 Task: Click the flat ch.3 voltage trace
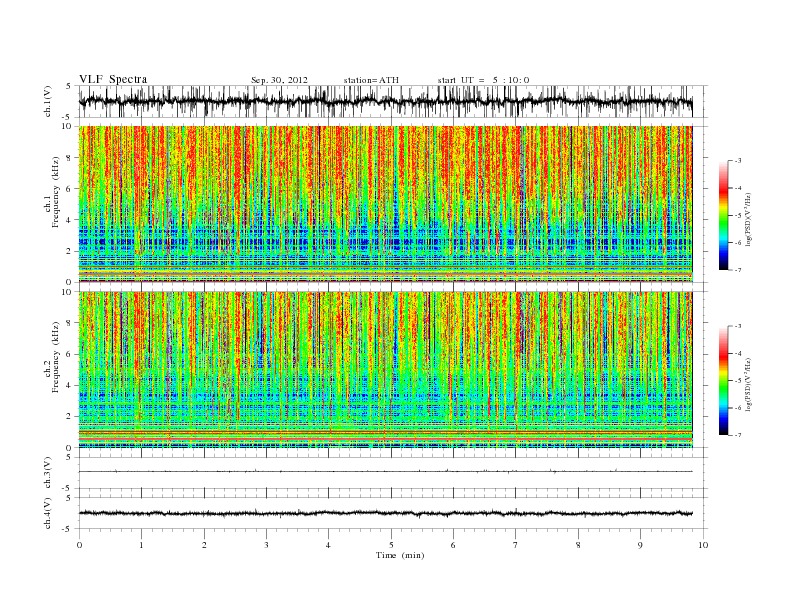pos(385,471)
